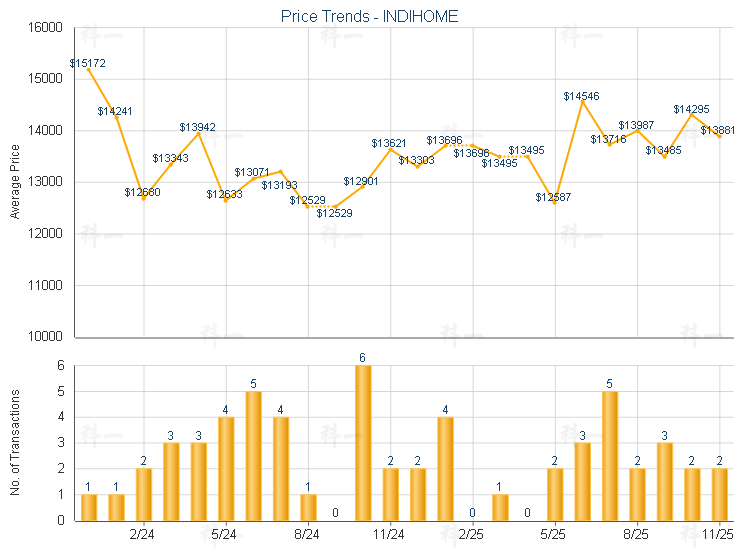The height and width of the screenshot is (550, 740).
Task: Click the chart title Price Trends - INDIHOME
Action: pyautogui.click(x=370, y=17)
